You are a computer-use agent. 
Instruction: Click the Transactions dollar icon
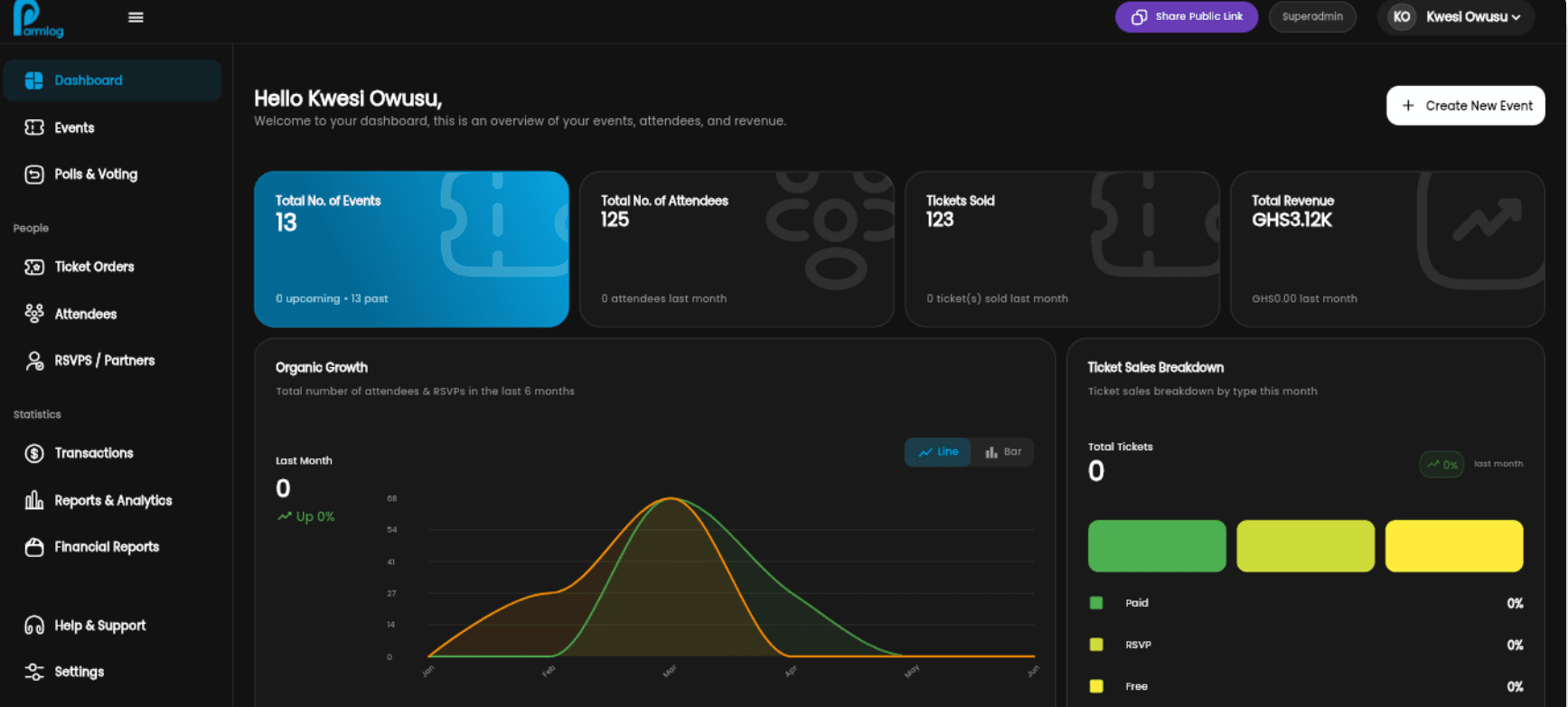tap(34, 453)
